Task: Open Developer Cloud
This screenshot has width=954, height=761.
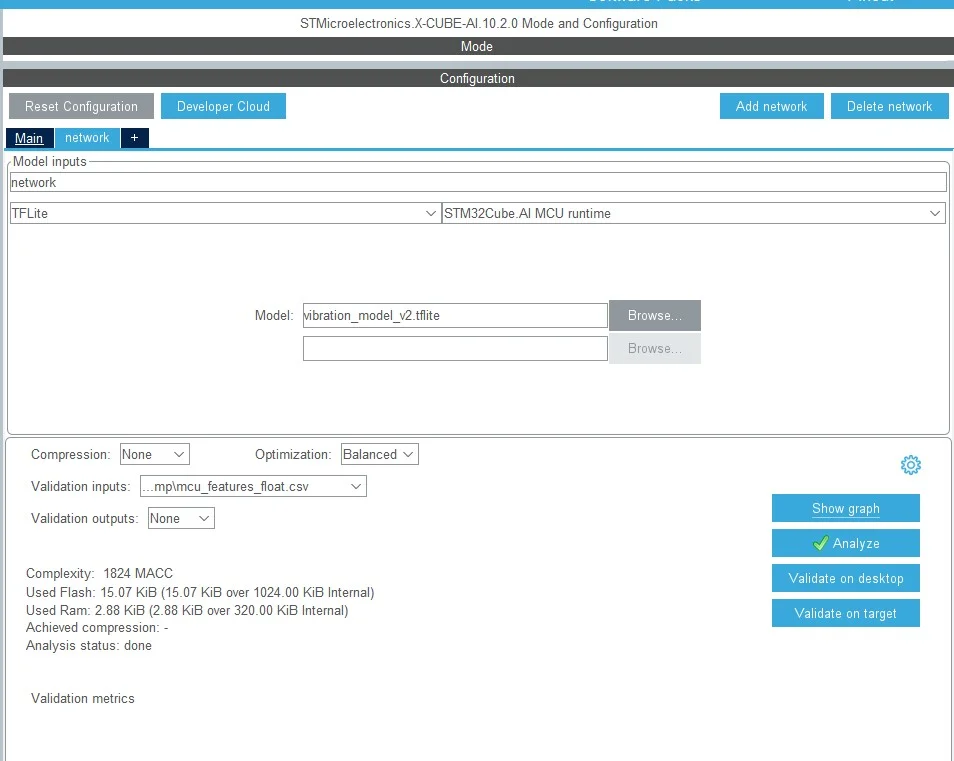Action: [x=223, y=106]
